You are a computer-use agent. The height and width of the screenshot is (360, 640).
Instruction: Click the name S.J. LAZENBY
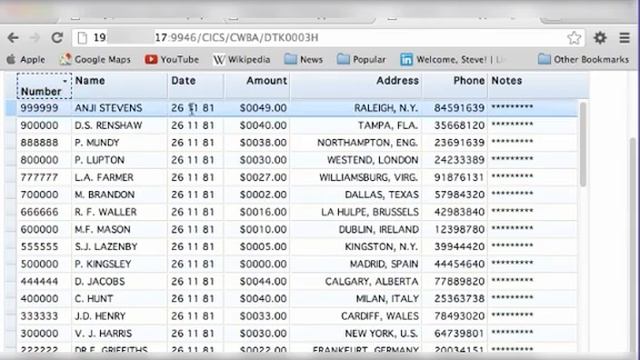[106, 247]
